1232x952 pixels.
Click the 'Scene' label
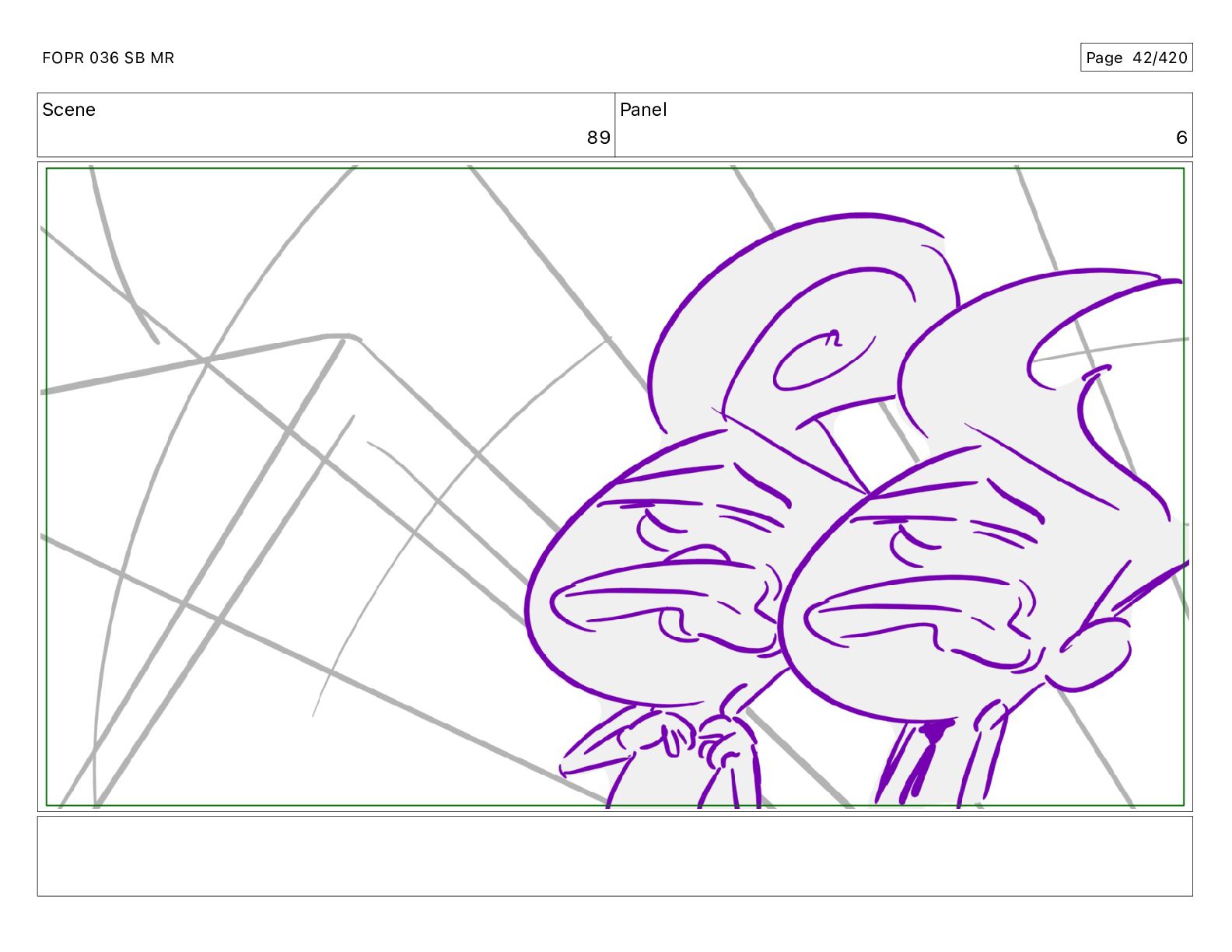click(x=68, y=110)
